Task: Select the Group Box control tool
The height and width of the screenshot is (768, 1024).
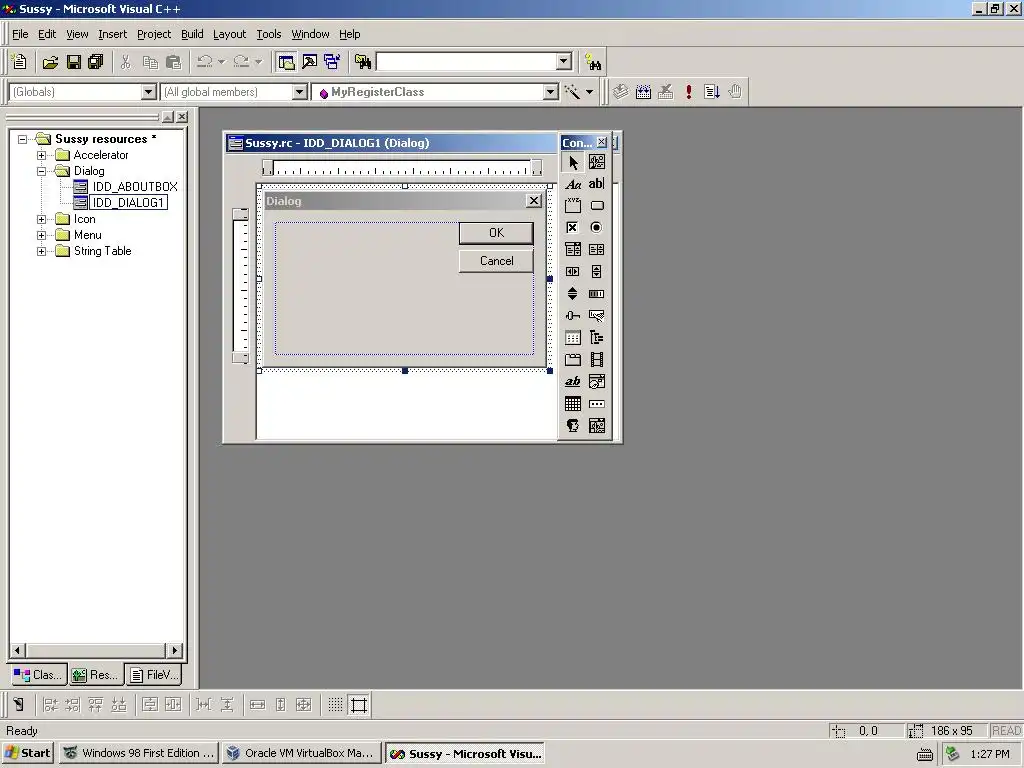Action: 573,206
